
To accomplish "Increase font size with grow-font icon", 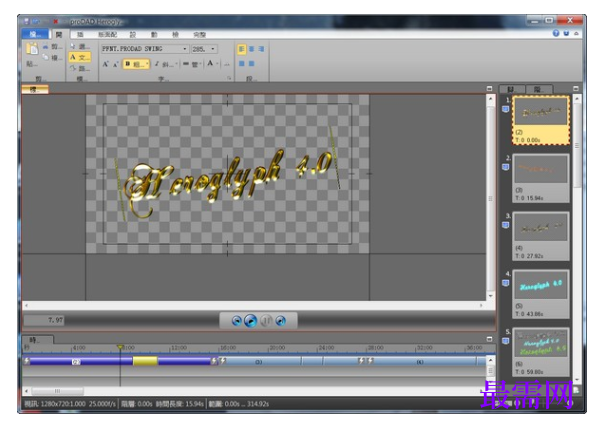I will 106,64.
